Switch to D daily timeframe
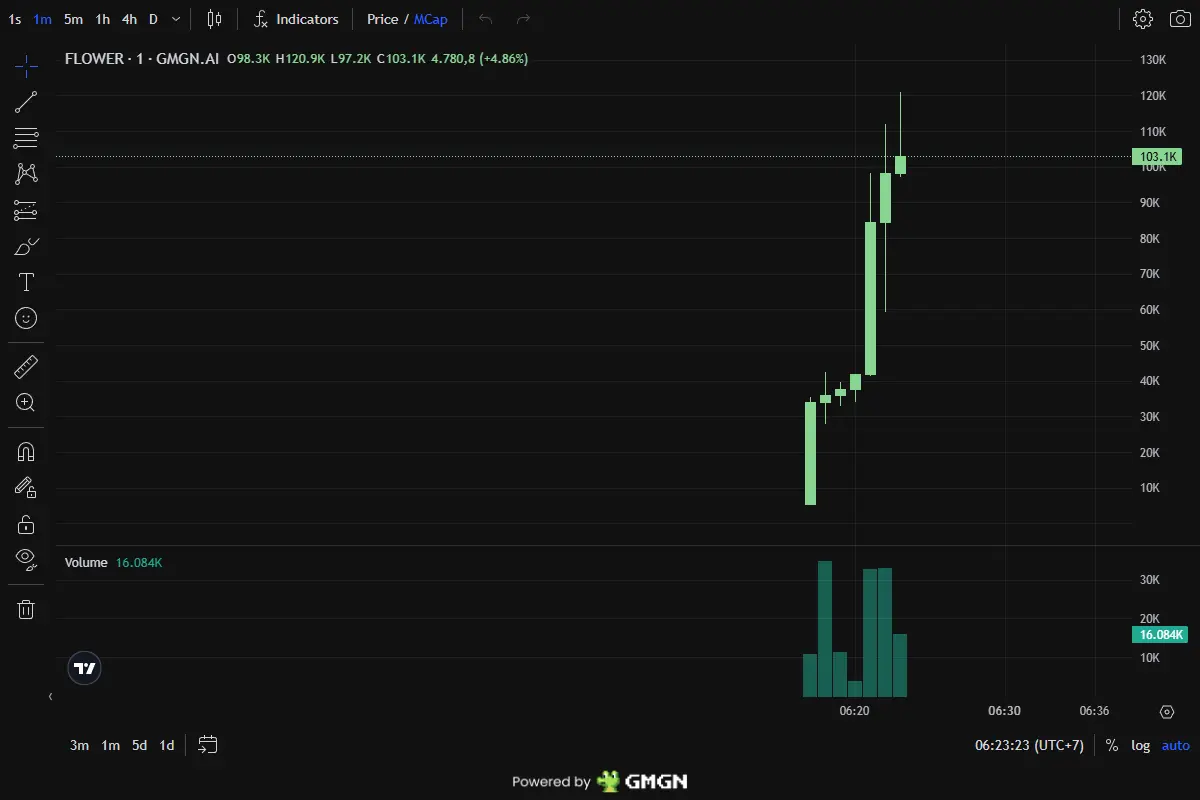The image size is (1200, 800). 153,19
